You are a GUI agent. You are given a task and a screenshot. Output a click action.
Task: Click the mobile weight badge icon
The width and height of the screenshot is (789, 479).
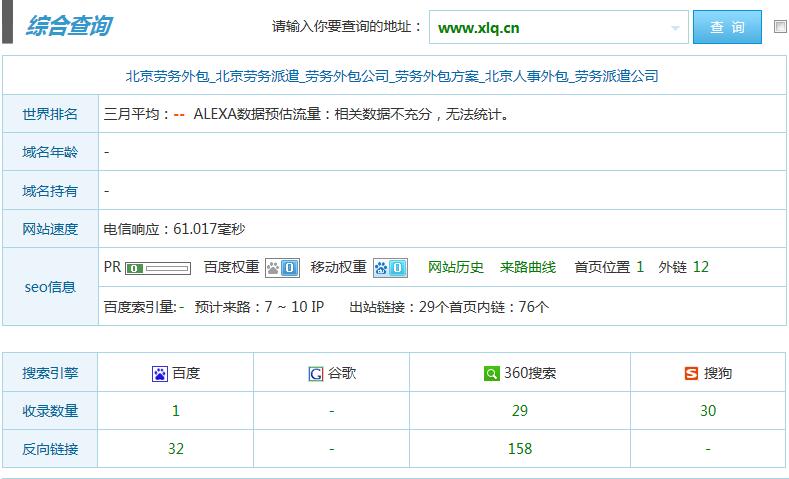(x=390, y=268)
